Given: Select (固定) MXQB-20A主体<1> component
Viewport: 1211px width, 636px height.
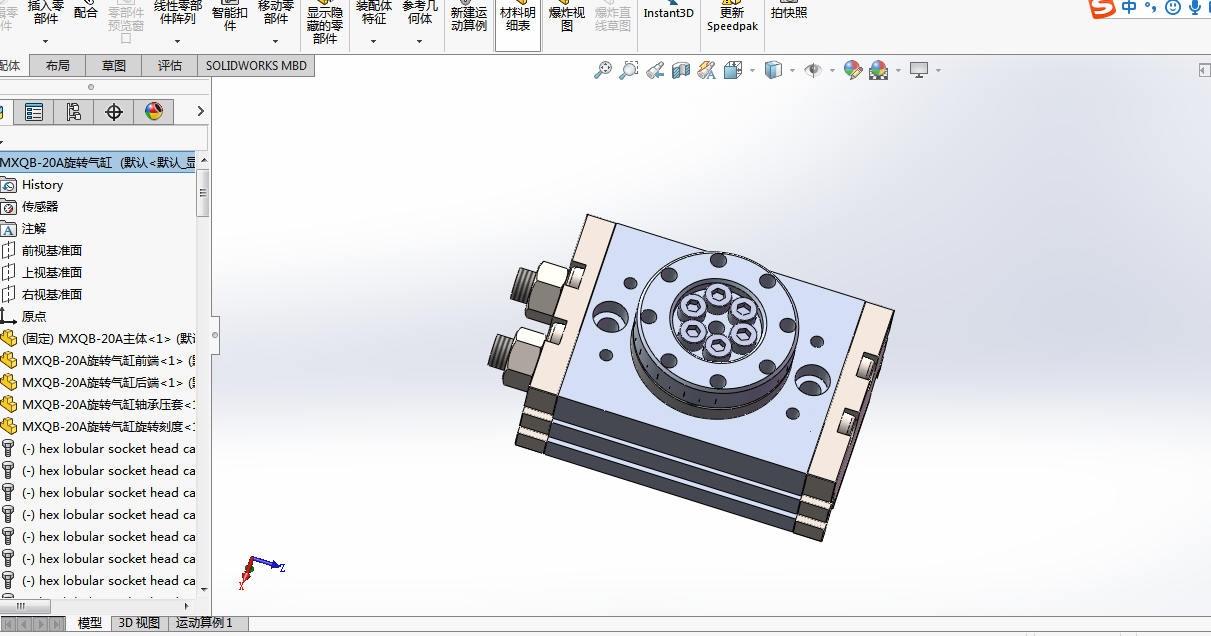Looking at the screenshot, I should pos(98,339).
